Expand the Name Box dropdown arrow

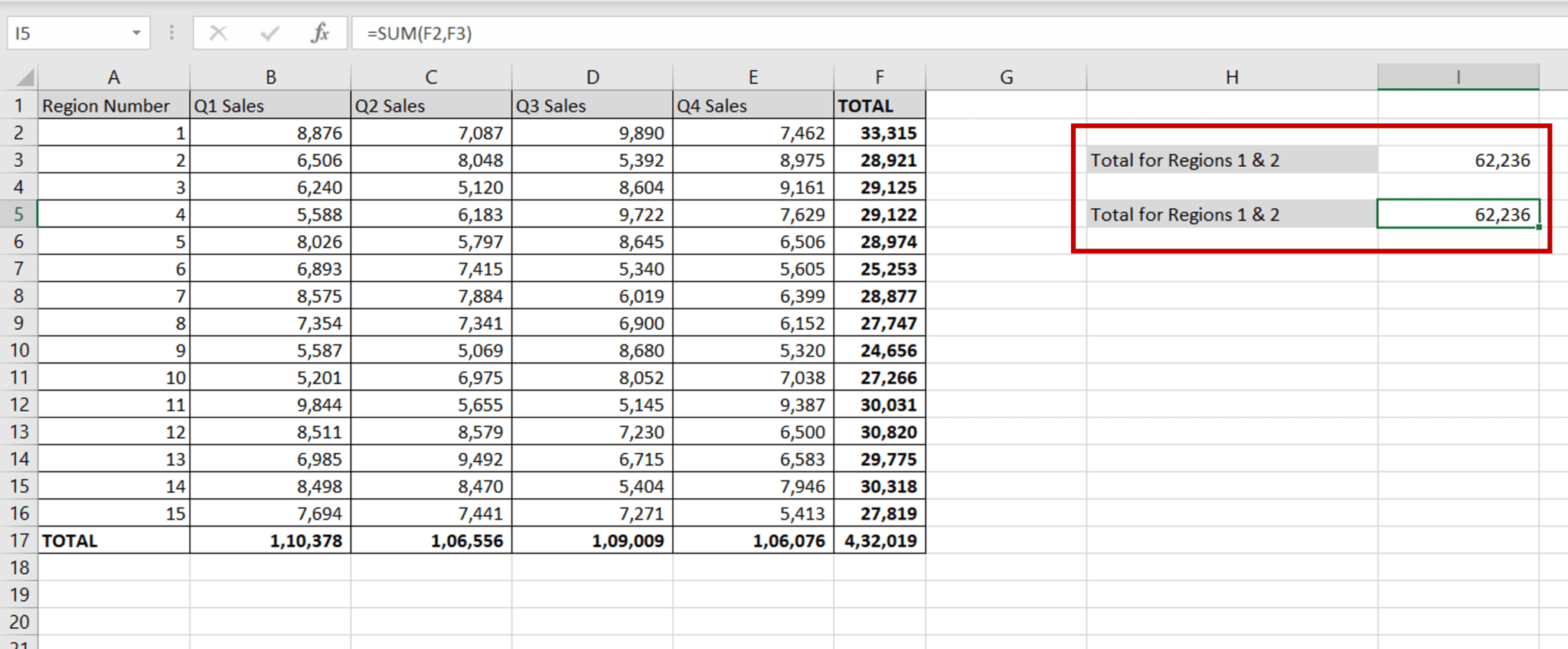pyautogui.click(x=136, y=33)
